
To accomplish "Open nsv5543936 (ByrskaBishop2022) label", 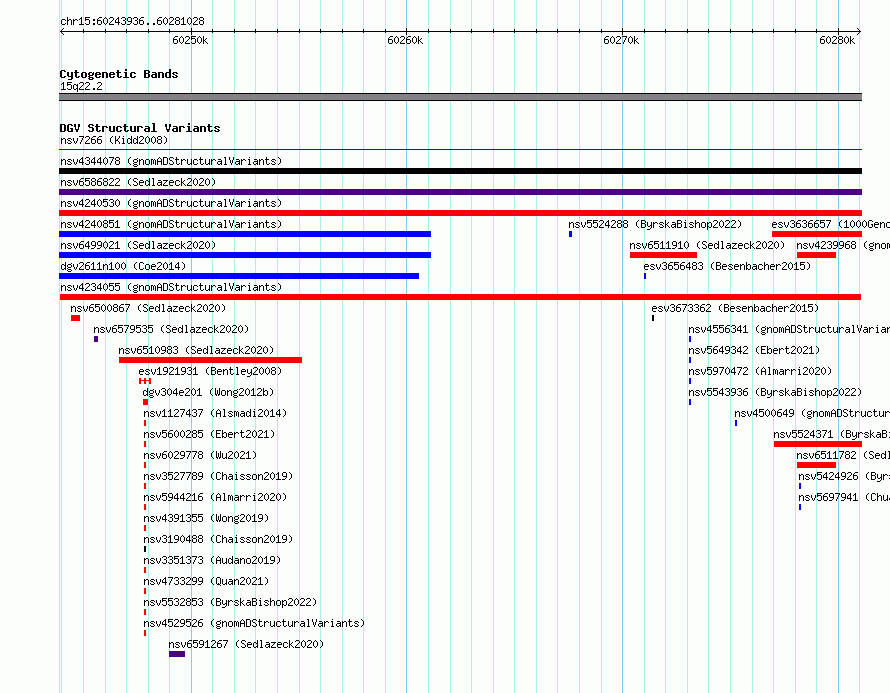I will click(x=775, y=392).
